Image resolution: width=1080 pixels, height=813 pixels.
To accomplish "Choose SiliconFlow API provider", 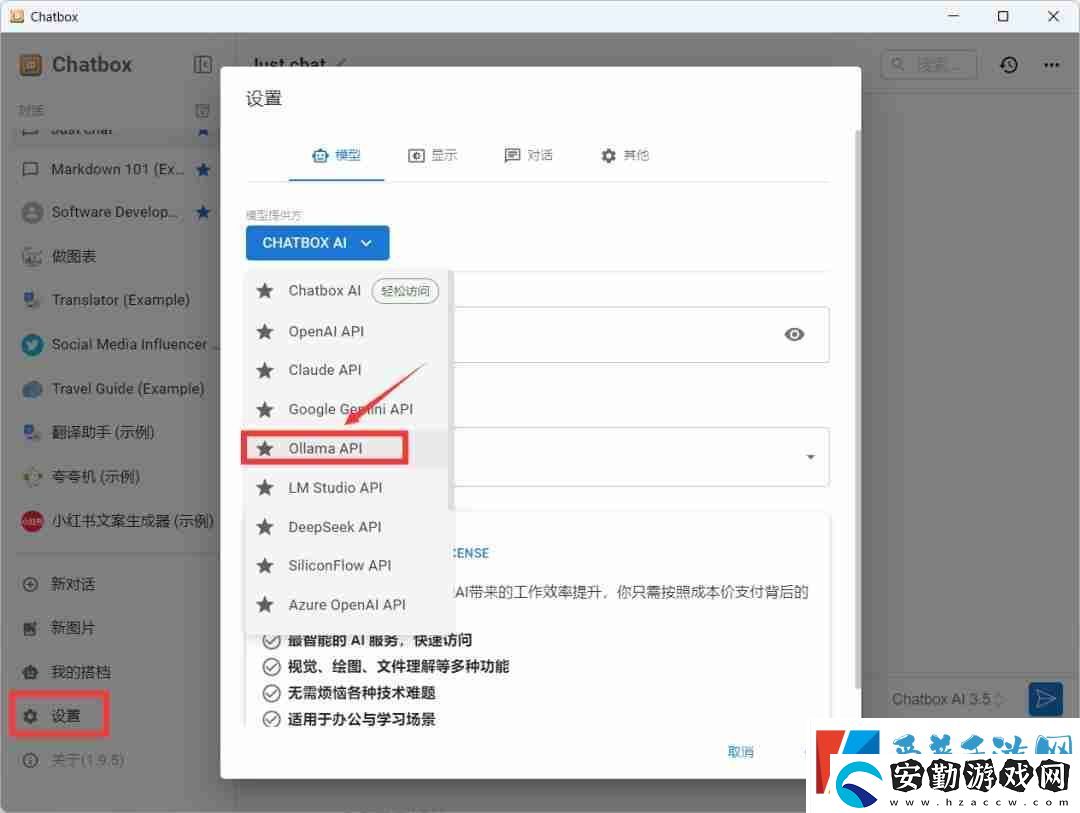I will 346,566.
